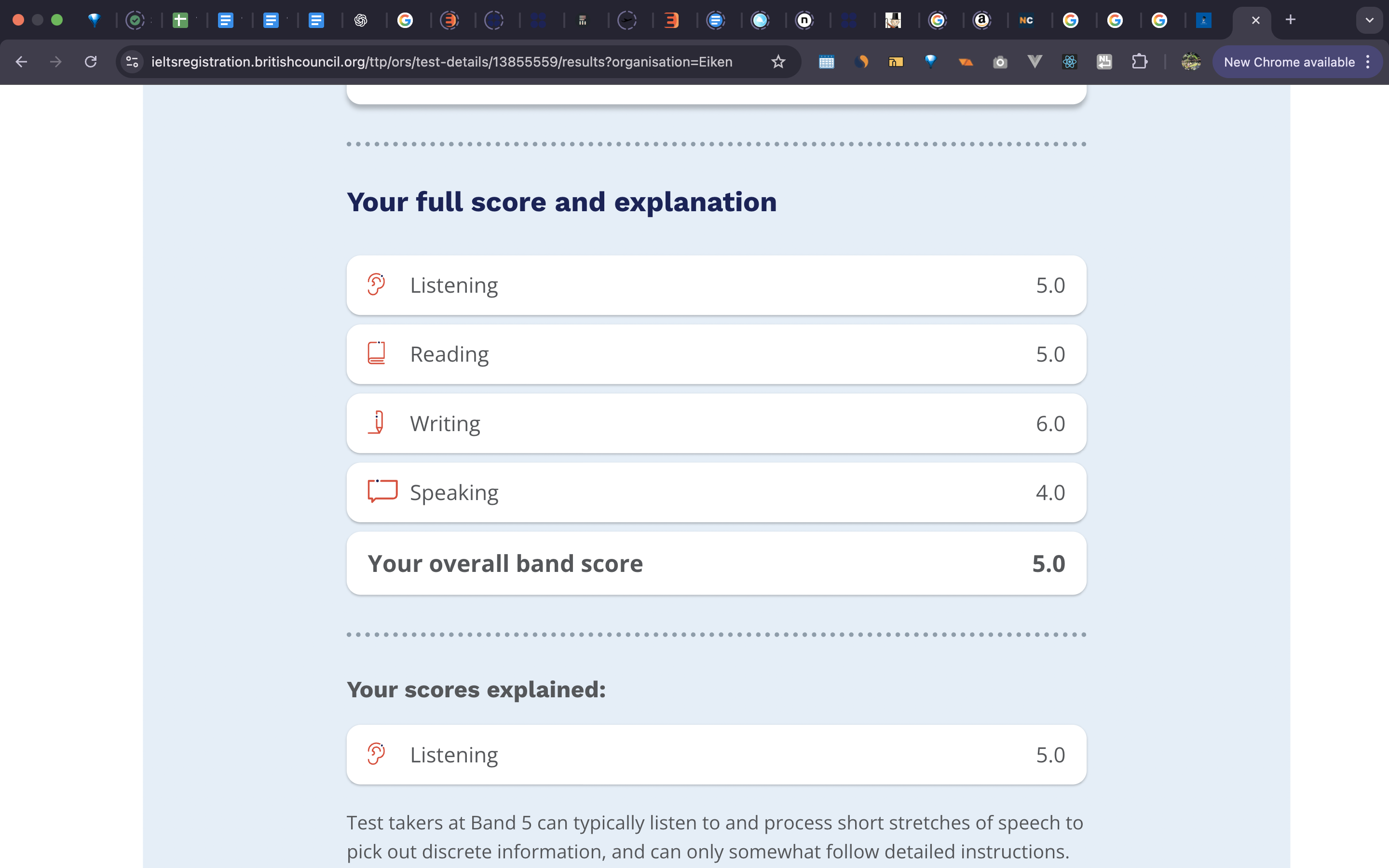Switch to the green spreadsheet tab
1389x868 pixels.
pyautogui.click(x=180, y=21)
